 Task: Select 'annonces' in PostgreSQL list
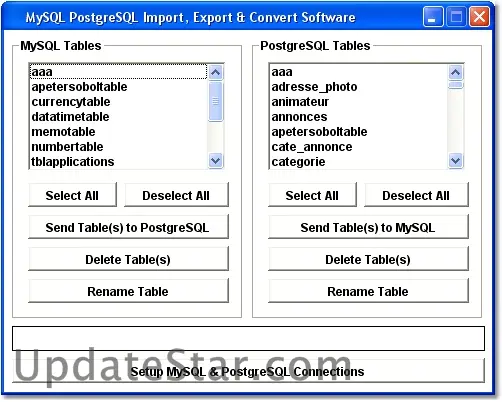pyautogui.click(x=358, y=117)
